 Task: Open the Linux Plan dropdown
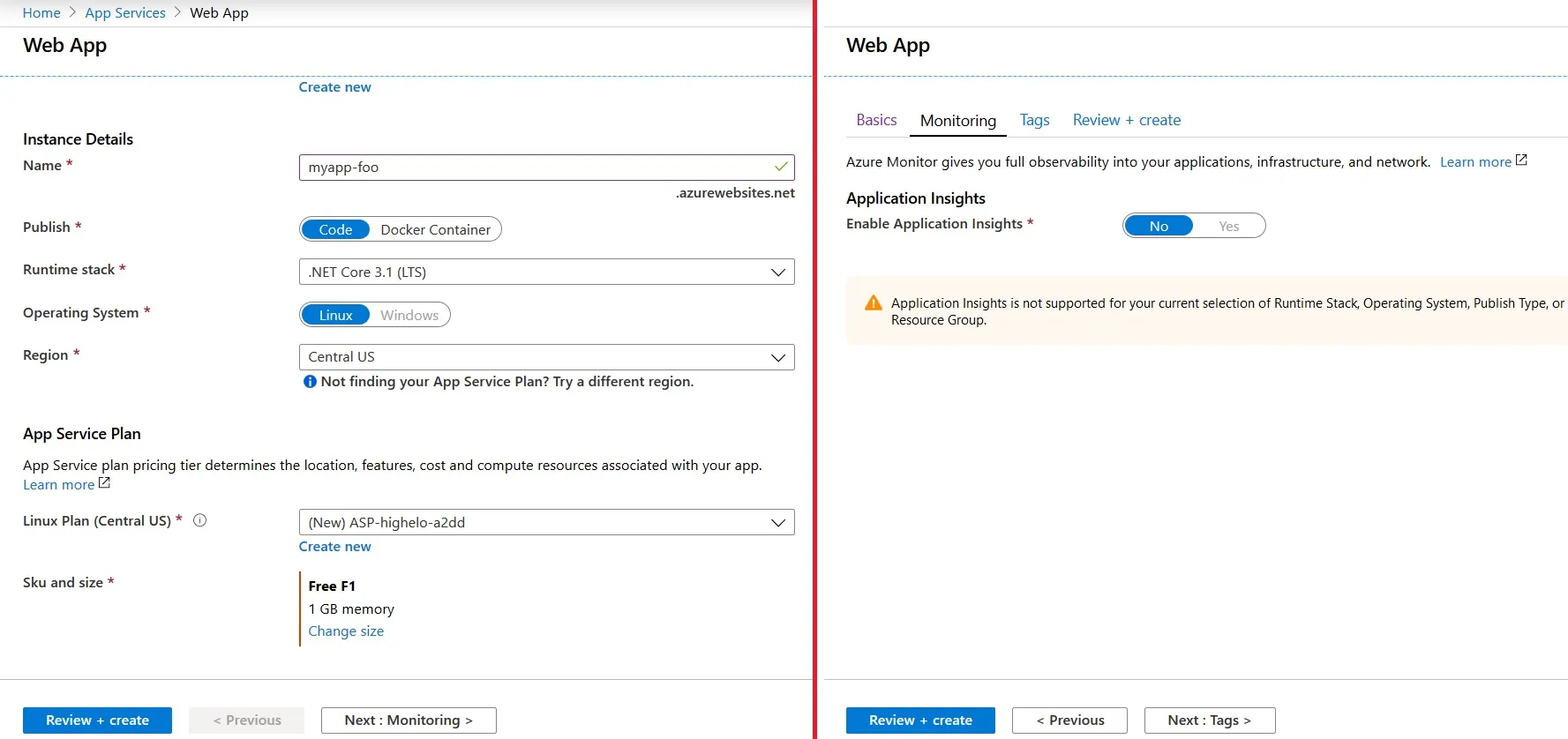(x=546, y=522)
